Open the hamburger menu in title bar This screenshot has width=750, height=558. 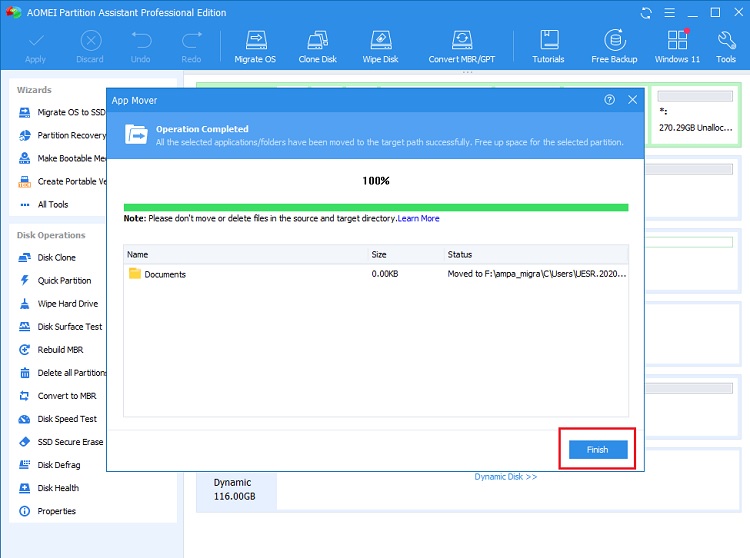tap(670, 13)
